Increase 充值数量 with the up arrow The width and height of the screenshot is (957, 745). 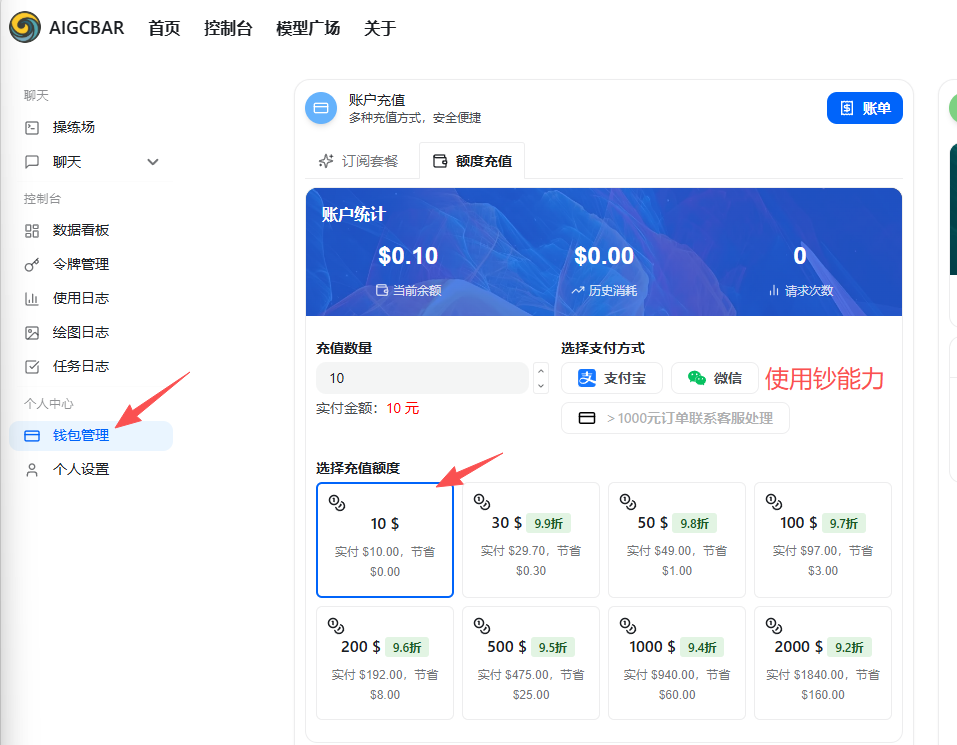pos(541,370)
